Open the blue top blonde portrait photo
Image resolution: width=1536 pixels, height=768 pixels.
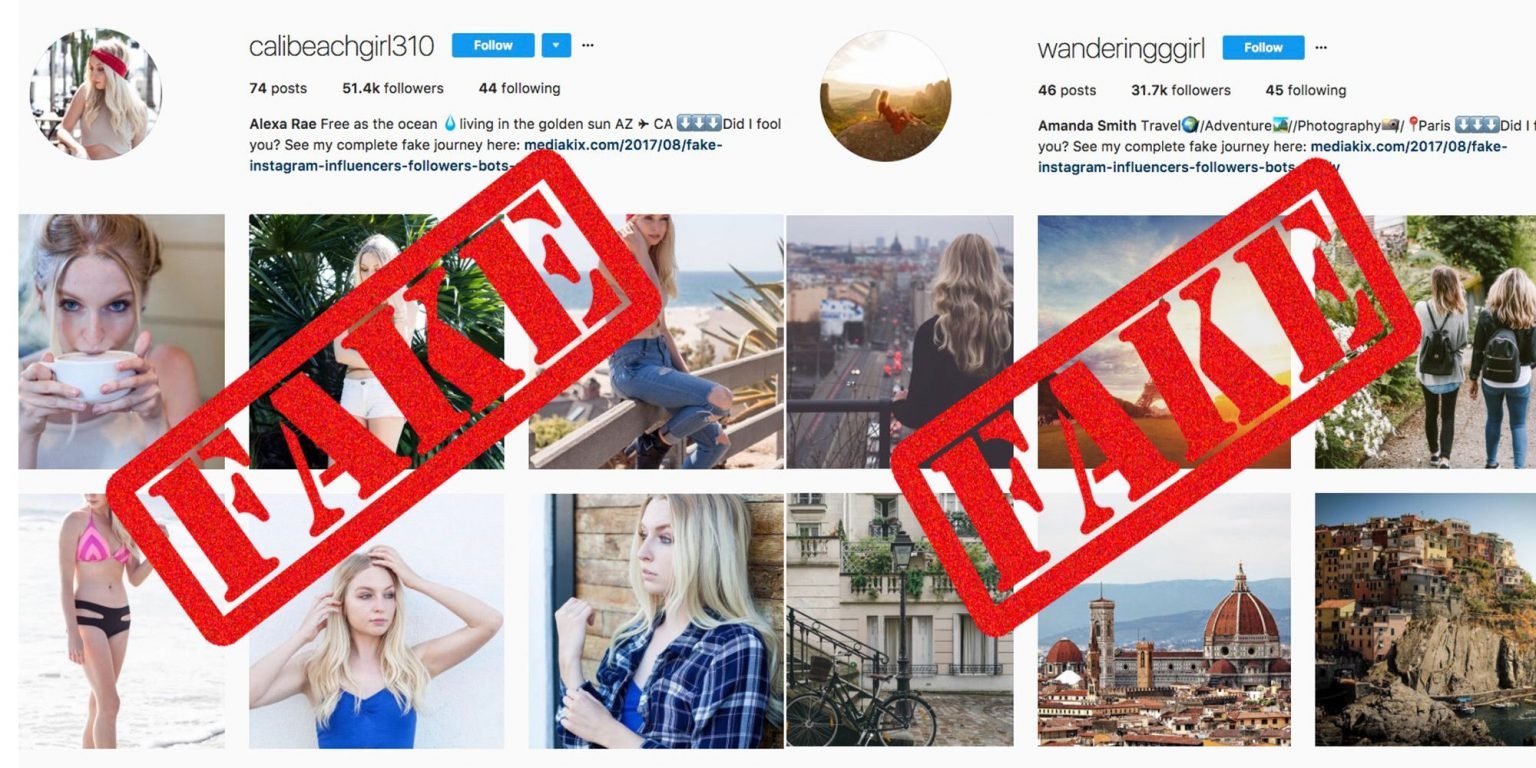(376, 620)
